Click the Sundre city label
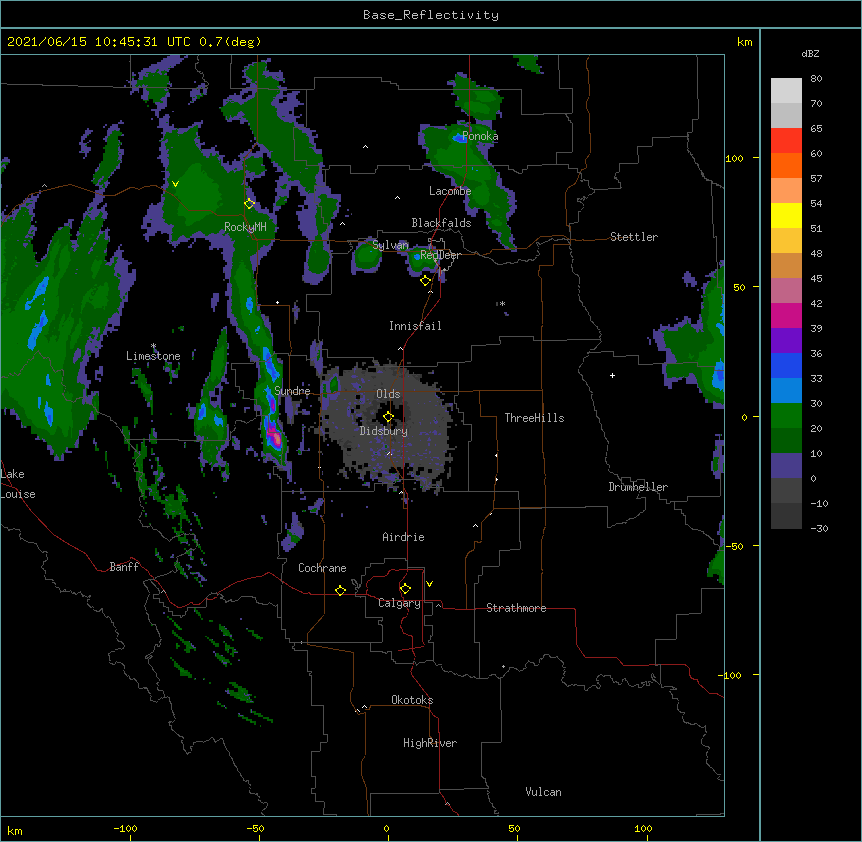The image size is (862, 842). [x=292, y=391]
